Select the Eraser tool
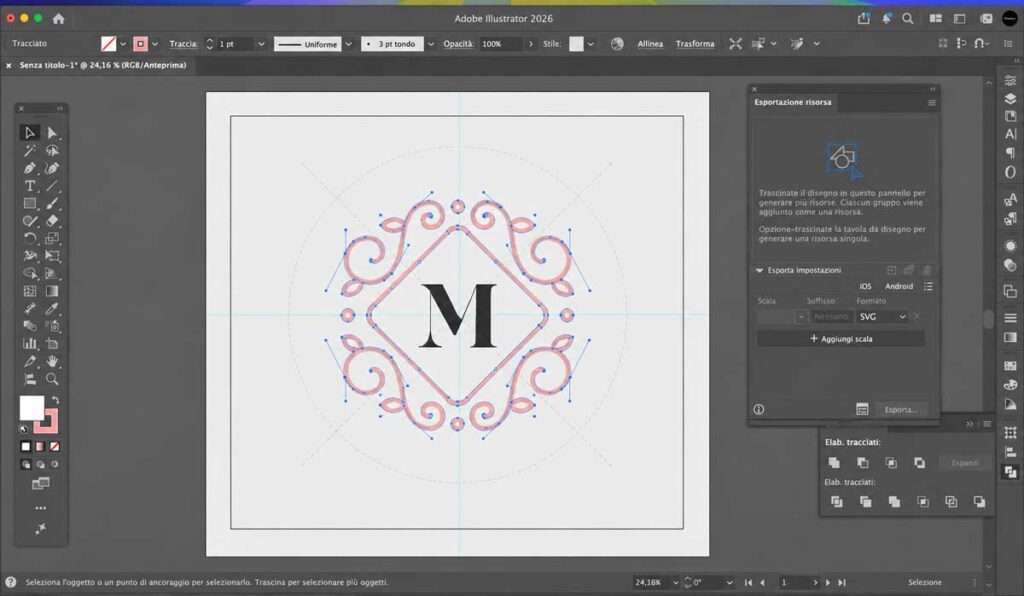Viewport: 1024px width, 596px height. 52,221
